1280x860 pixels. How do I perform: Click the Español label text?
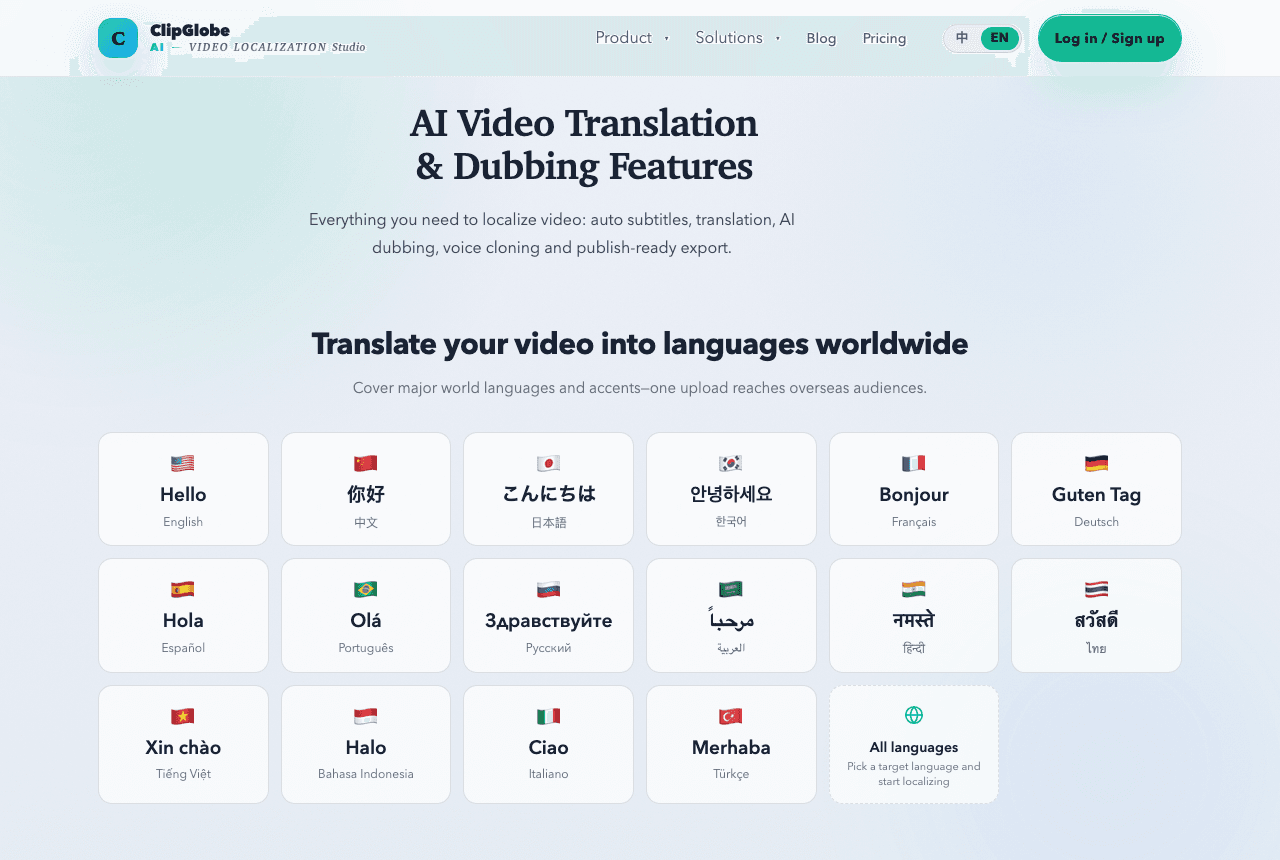tap(183, 648)
